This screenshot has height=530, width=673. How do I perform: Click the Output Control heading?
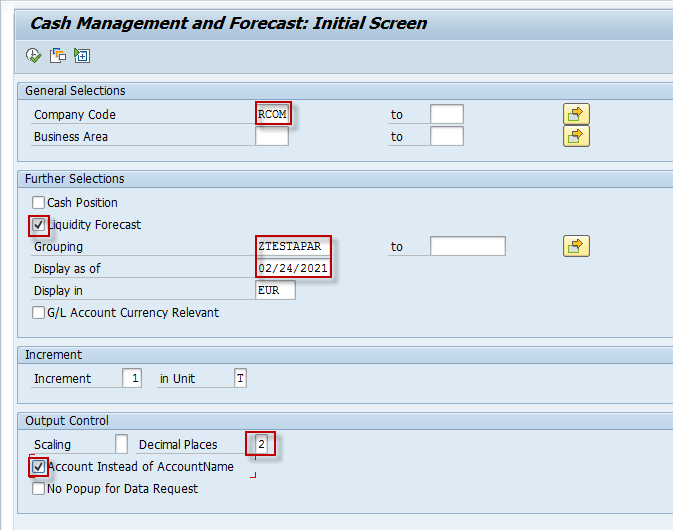(x=67, y=421)
